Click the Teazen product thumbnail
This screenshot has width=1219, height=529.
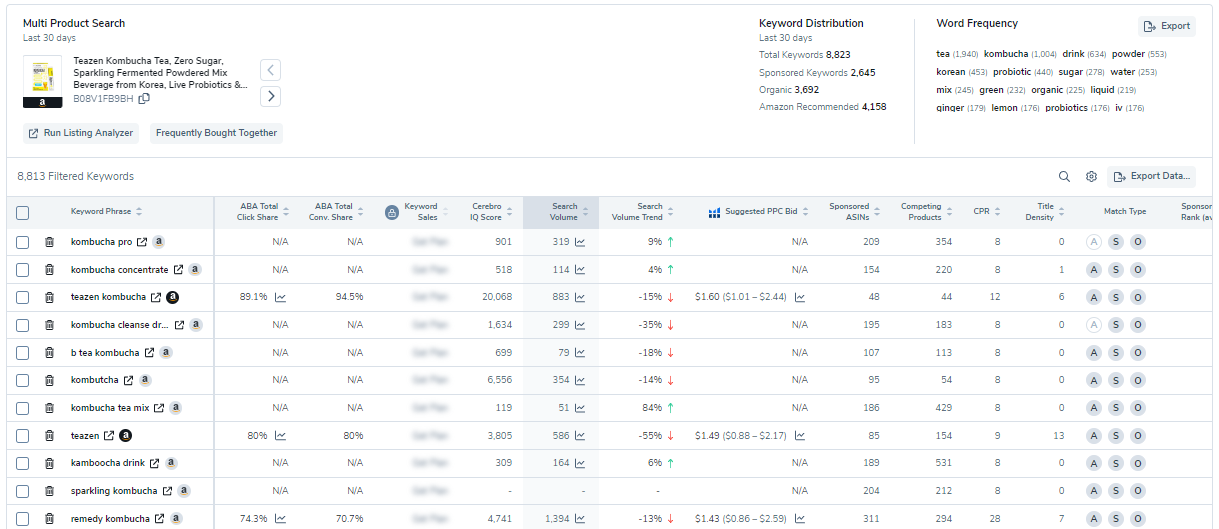[43, 81]
